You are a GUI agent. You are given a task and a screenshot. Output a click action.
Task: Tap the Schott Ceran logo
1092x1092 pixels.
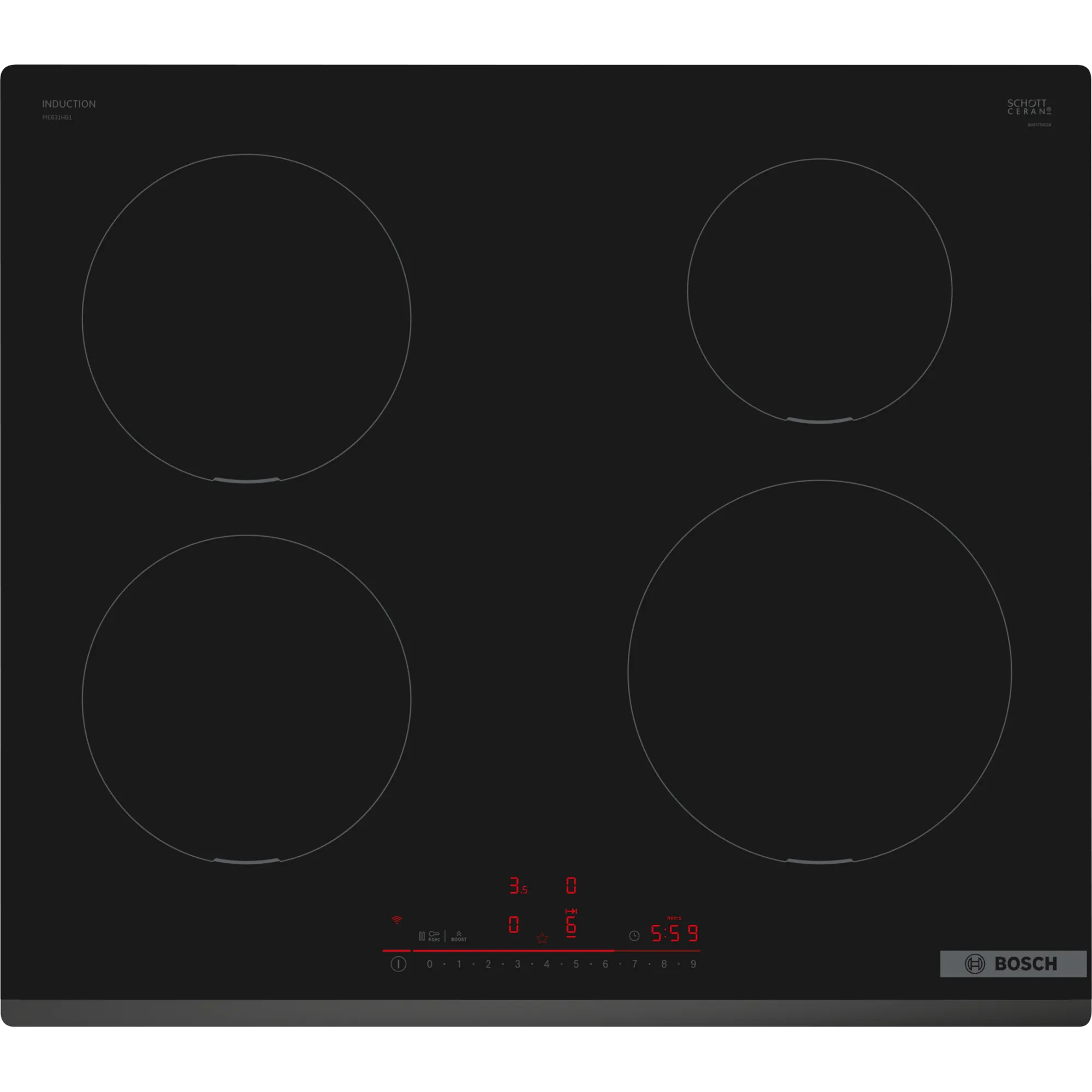tap(1029, 107)
